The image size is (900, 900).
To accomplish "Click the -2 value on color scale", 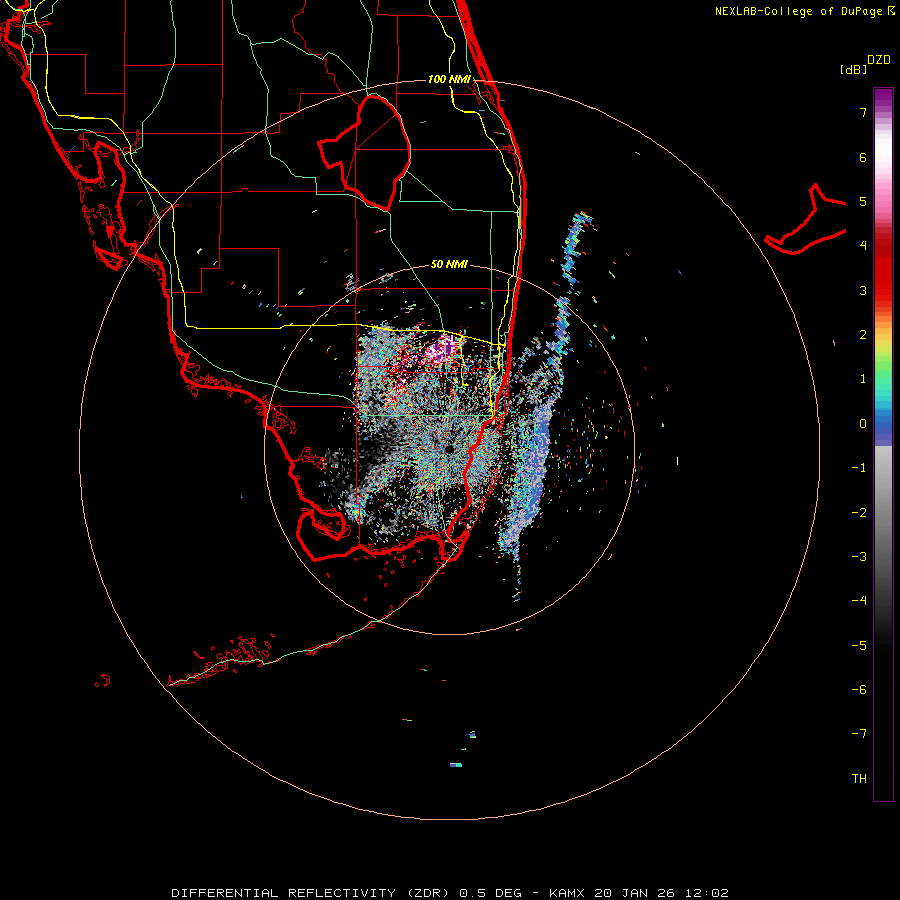I will 859,512.
